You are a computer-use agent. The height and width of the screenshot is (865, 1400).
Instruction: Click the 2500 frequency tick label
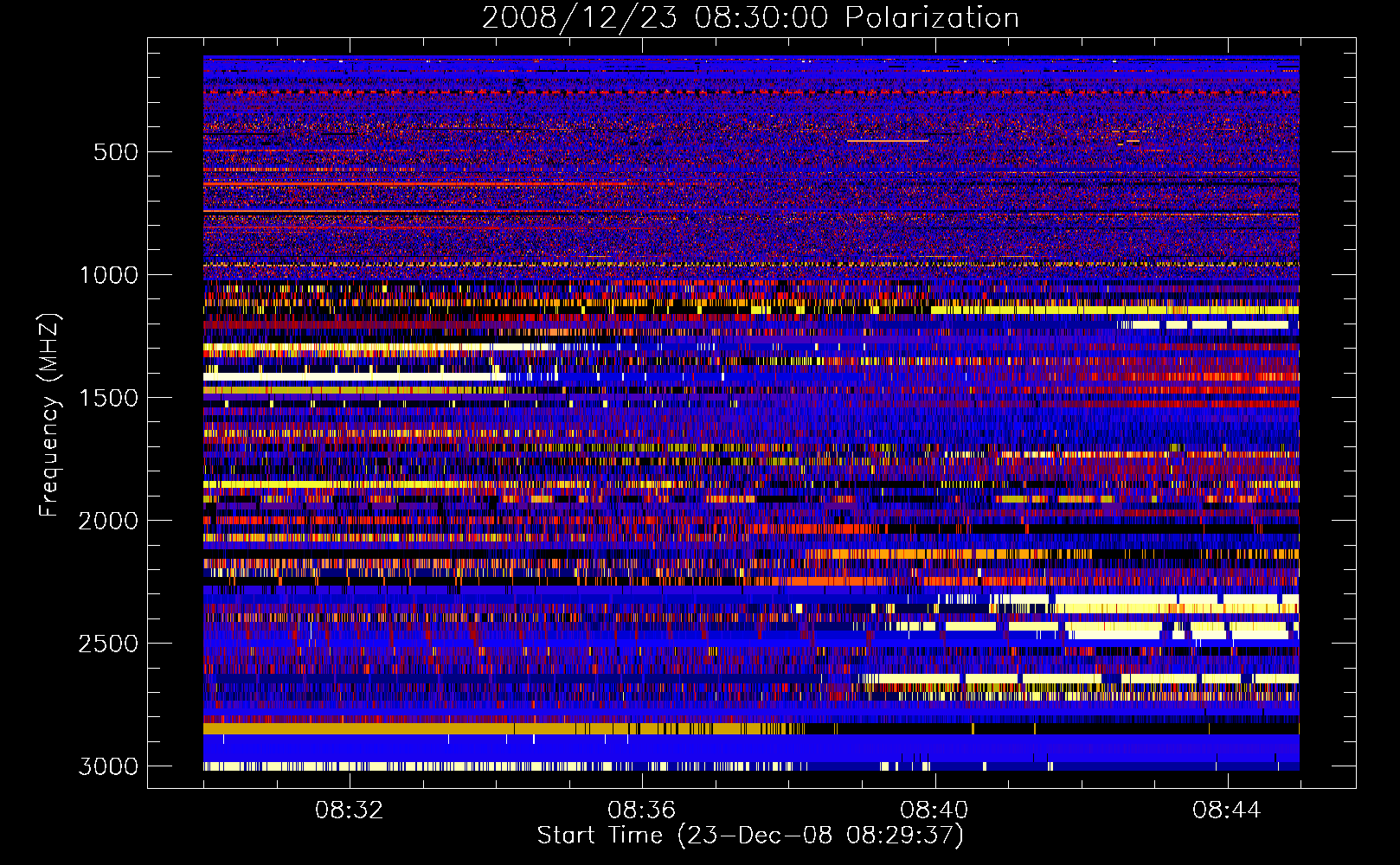click(x=108, y=644)
